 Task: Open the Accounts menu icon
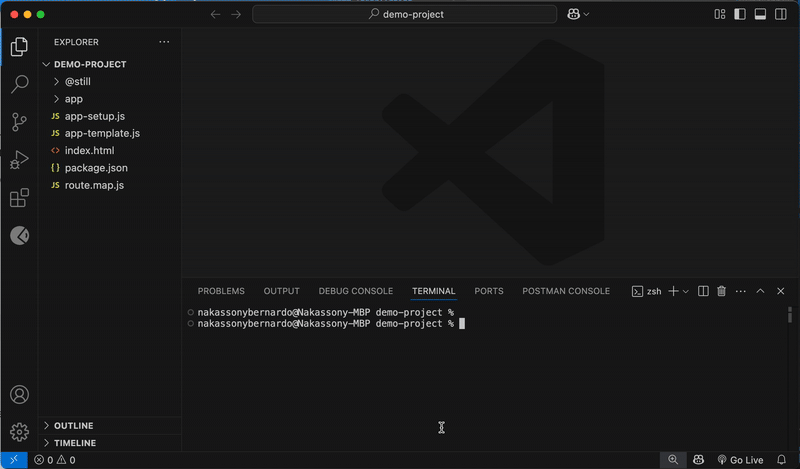click(x=19, y=394)
